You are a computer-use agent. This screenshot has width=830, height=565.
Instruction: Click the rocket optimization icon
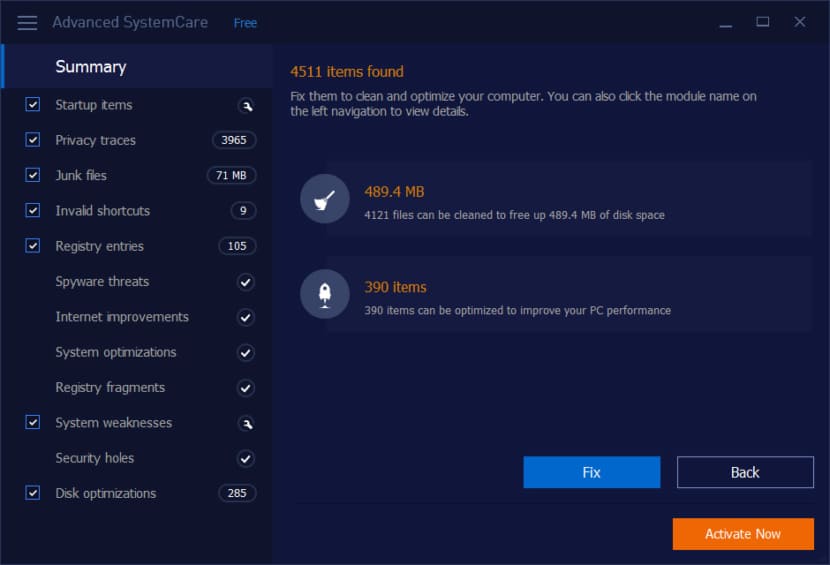[324, 294]
